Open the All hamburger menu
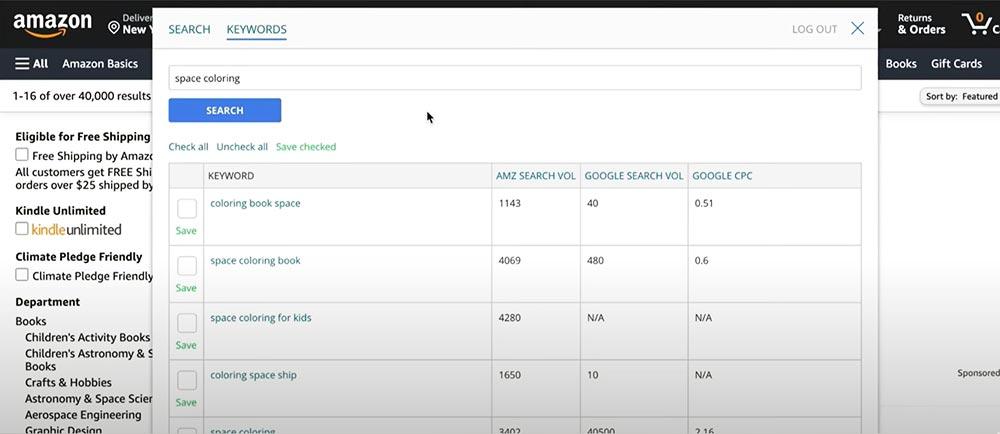Viewport: 1000px width, 434px height. click(x=32, y=64)
